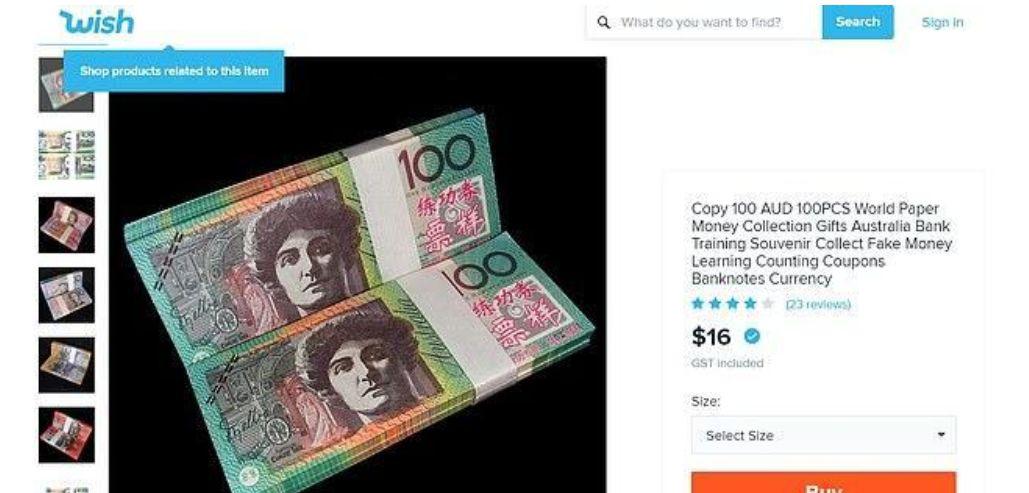Click the Search button
The height and width of the screenshot is (493, 1029).
click(857, 22)
